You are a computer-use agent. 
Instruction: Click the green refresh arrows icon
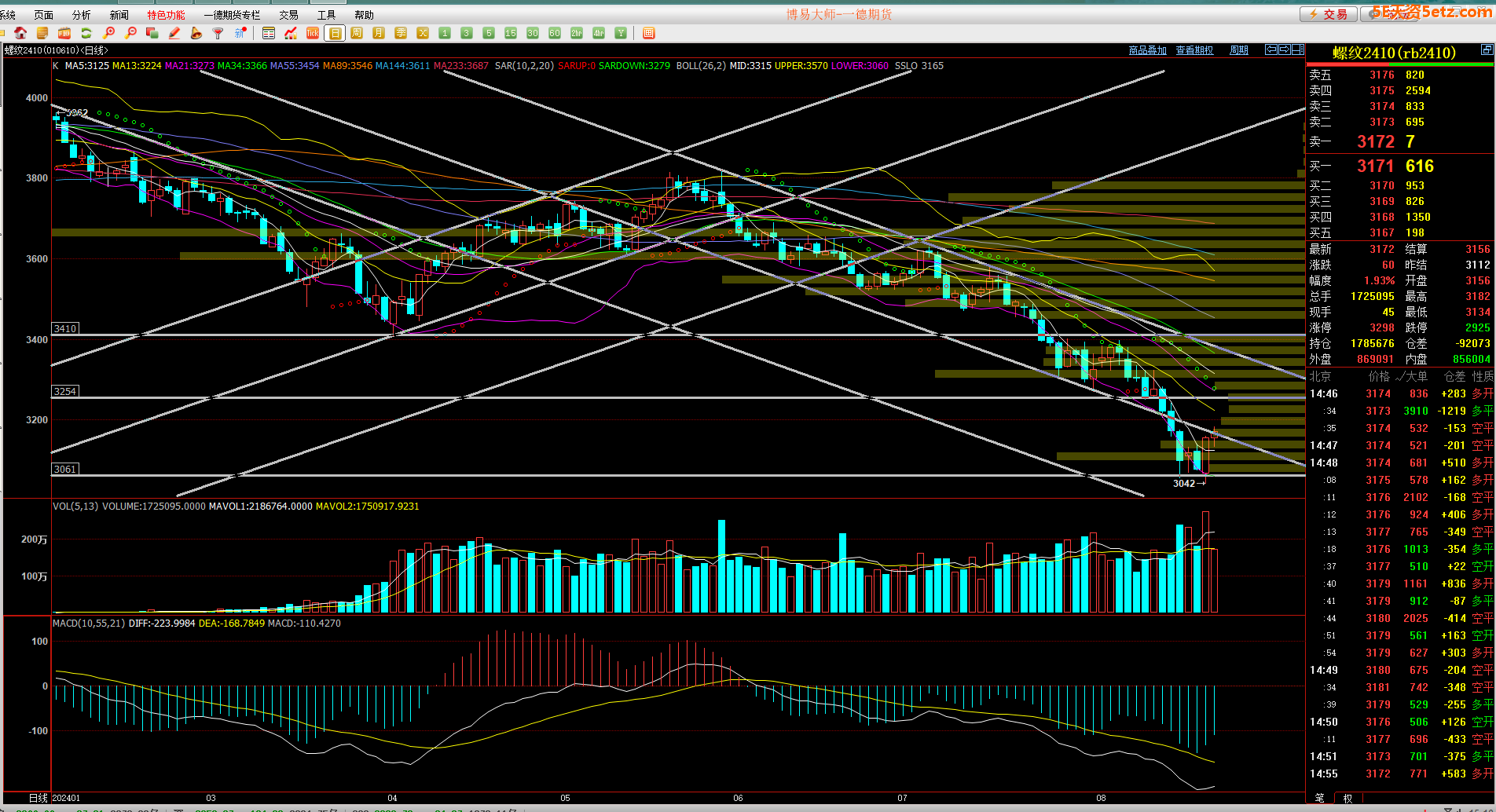86,33
